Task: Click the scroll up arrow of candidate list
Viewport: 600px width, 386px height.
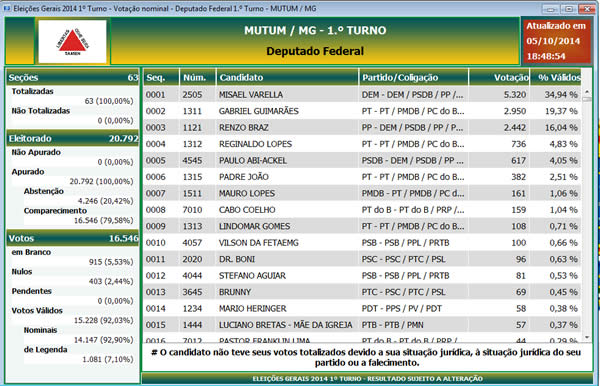Action: (587, 92)
